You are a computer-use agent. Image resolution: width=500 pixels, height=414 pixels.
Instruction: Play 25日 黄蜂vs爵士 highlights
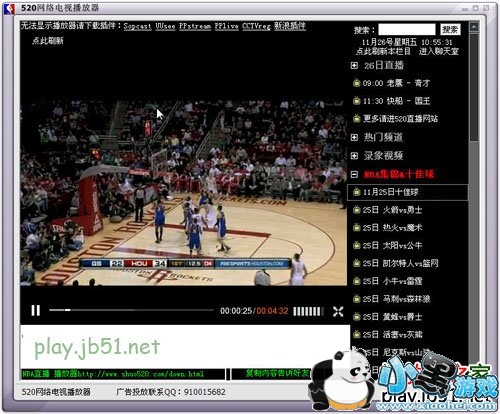click(x=392, y=317)
